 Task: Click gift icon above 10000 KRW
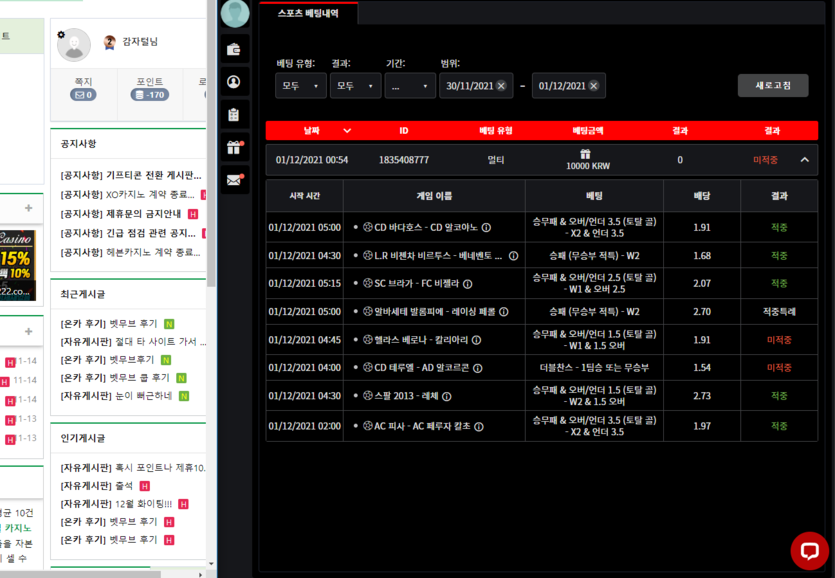click(585, 154)
